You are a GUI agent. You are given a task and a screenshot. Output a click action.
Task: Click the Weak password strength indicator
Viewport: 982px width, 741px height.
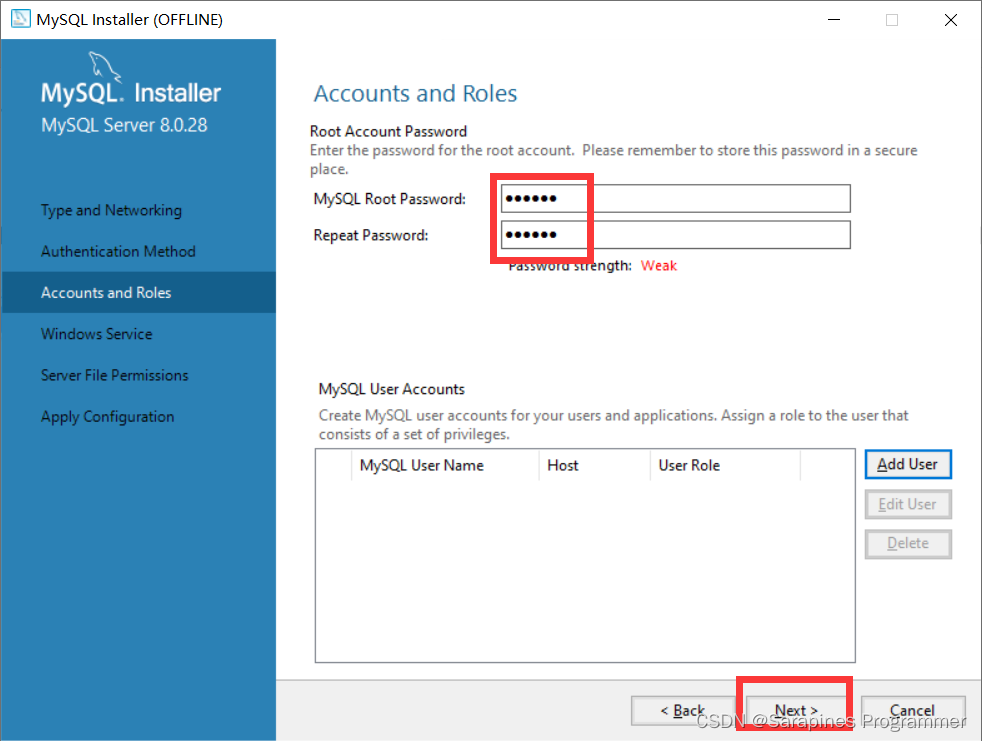click(658, 265)
